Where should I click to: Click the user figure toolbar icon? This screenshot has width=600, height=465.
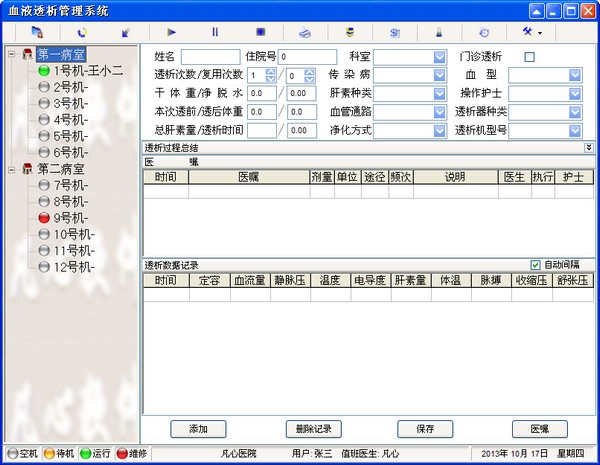tap(439, 33)
